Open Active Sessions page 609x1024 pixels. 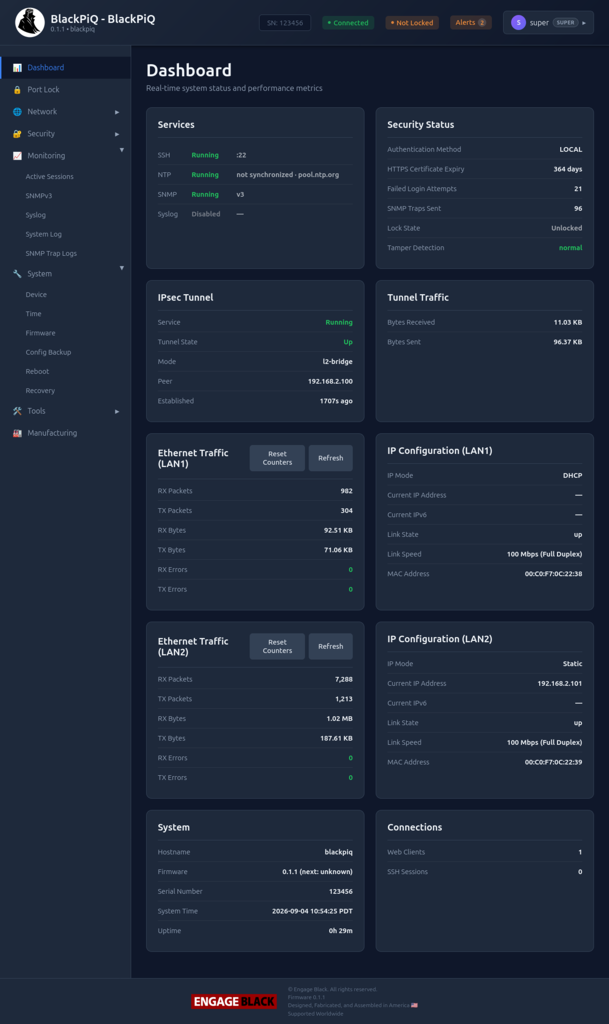pos(50,176)
